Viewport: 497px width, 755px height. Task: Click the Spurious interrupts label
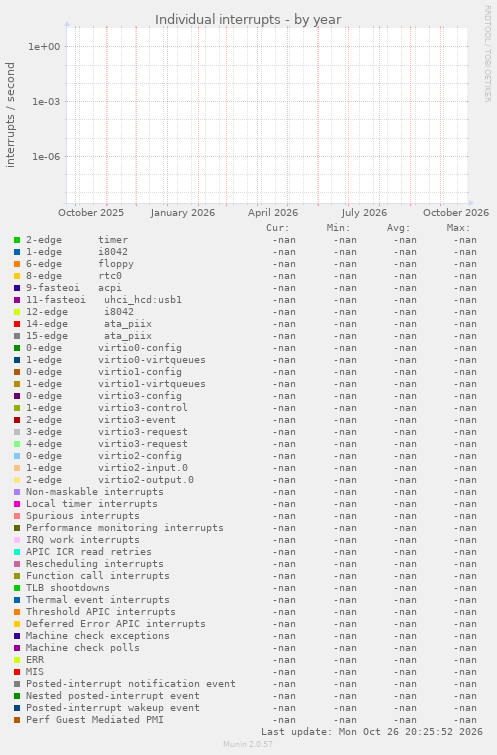pos(83,516)
